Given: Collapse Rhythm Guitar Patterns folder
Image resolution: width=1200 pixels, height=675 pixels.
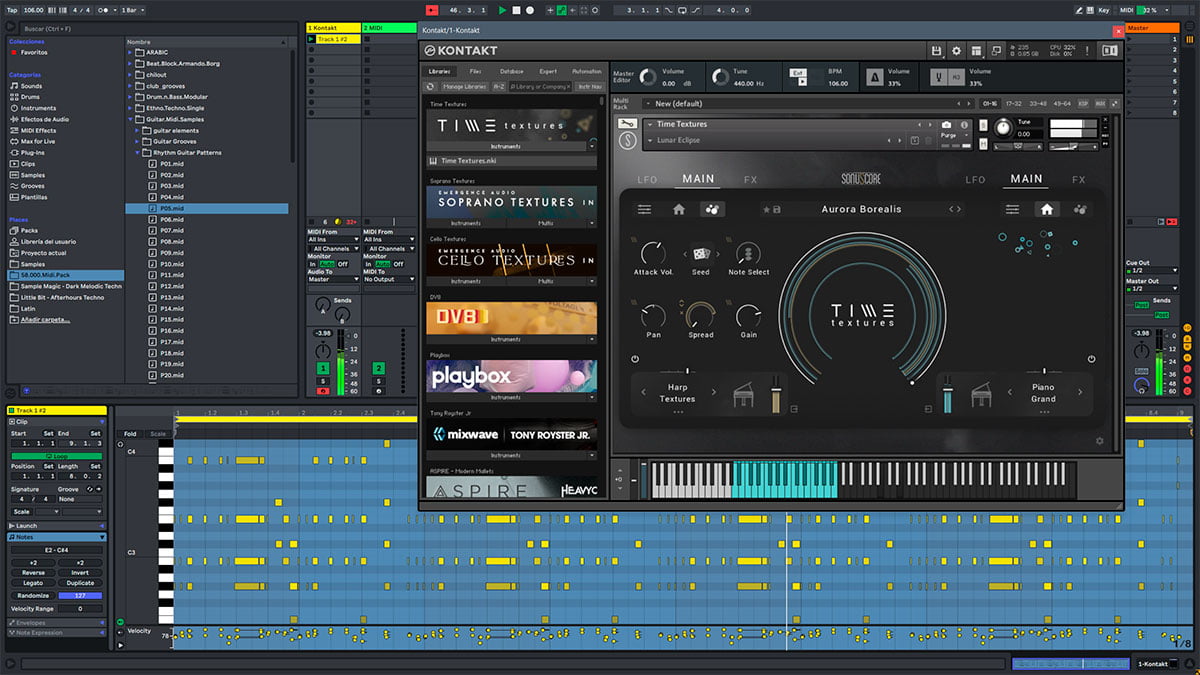Looking at the screenshot, I should (x=139, y=153).
